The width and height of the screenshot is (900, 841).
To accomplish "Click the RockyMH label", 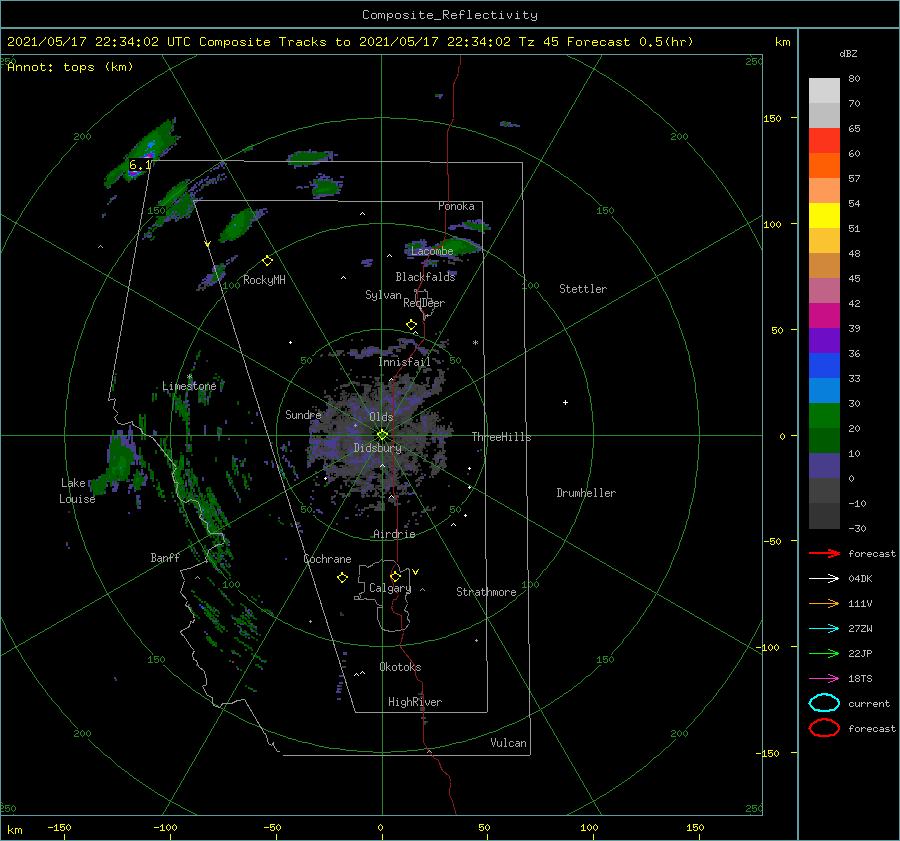I will point(264,280).
